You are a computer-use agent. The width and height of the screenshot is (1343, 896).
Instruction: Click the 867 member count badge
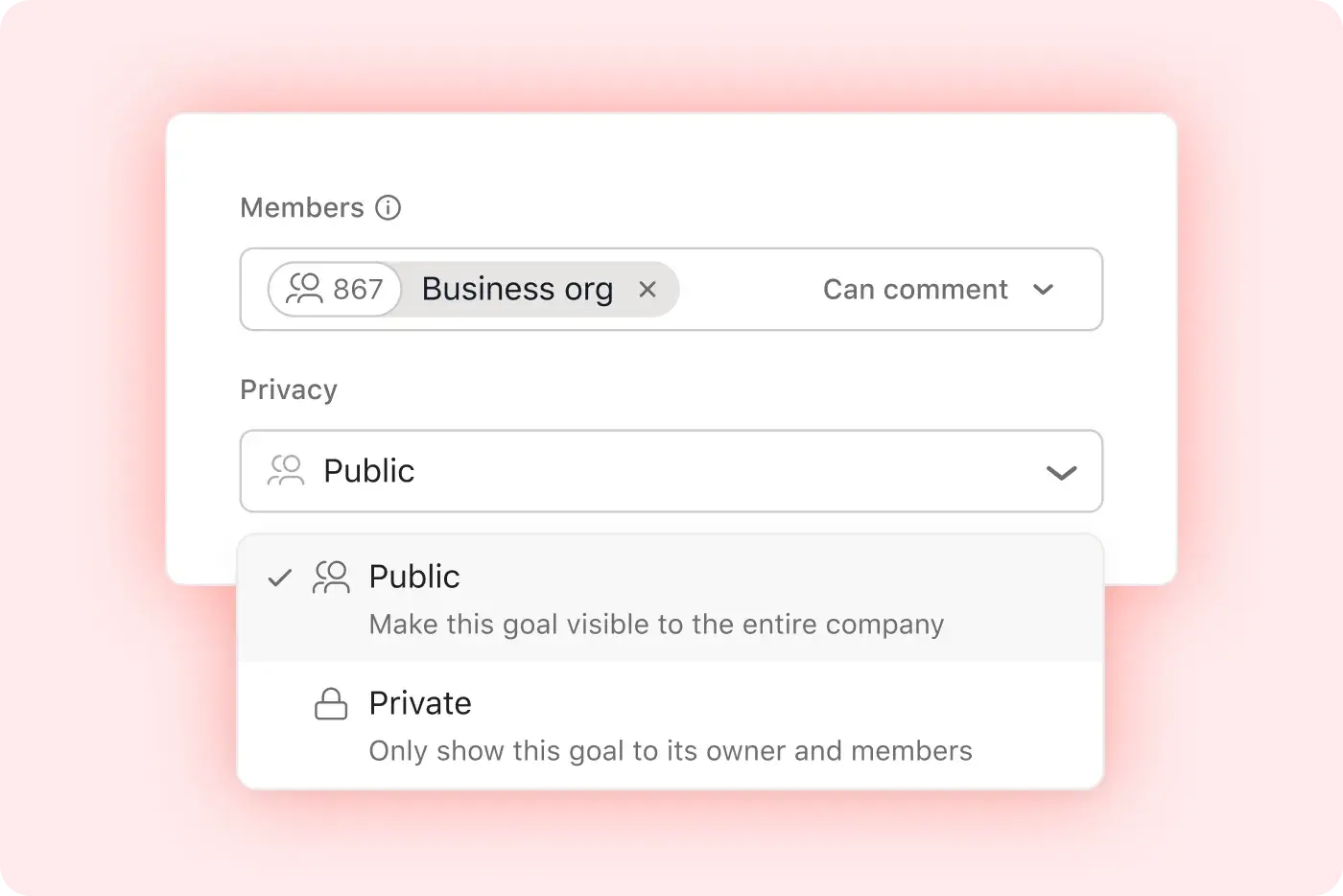pos(335,289)
